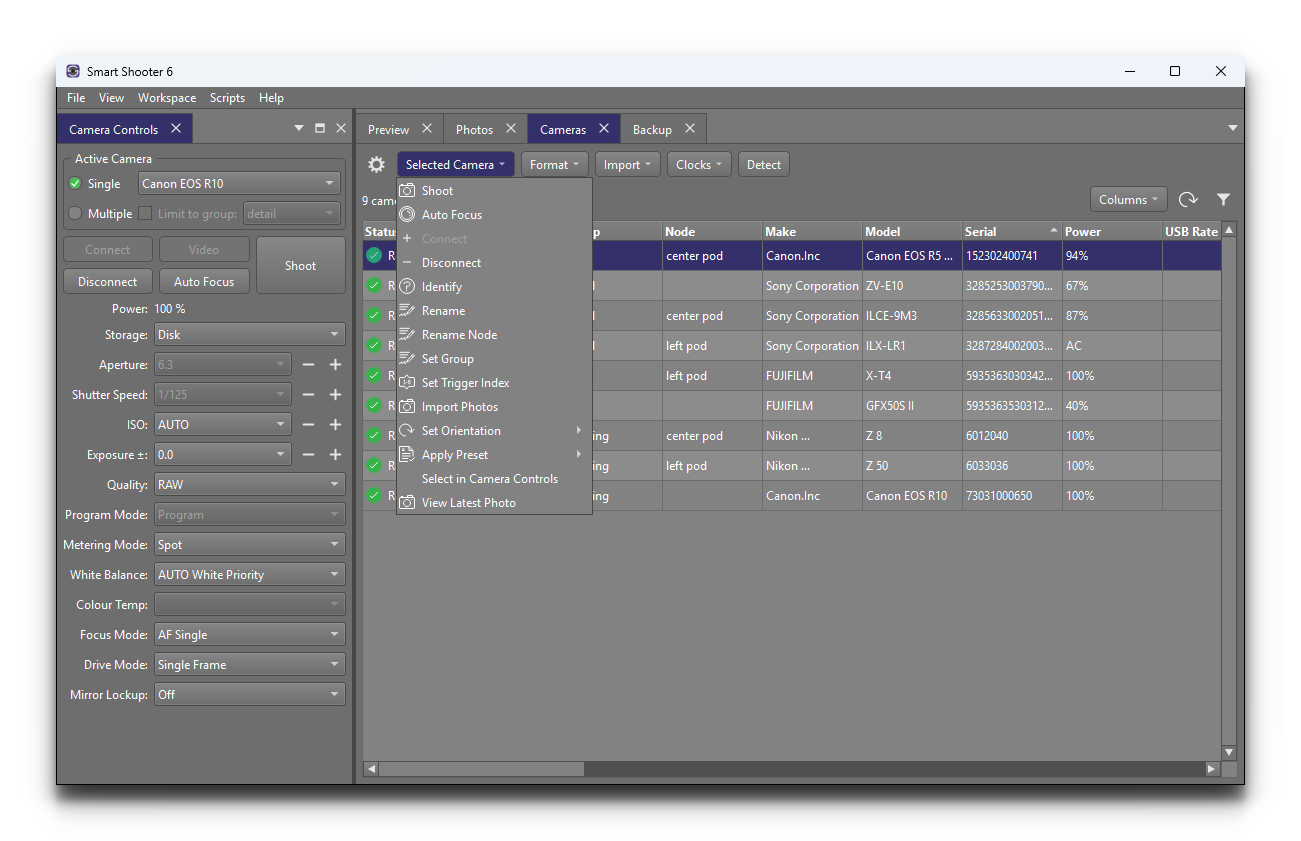
Task: Click the Set Group pencil icon
Action: click(407, 359)
